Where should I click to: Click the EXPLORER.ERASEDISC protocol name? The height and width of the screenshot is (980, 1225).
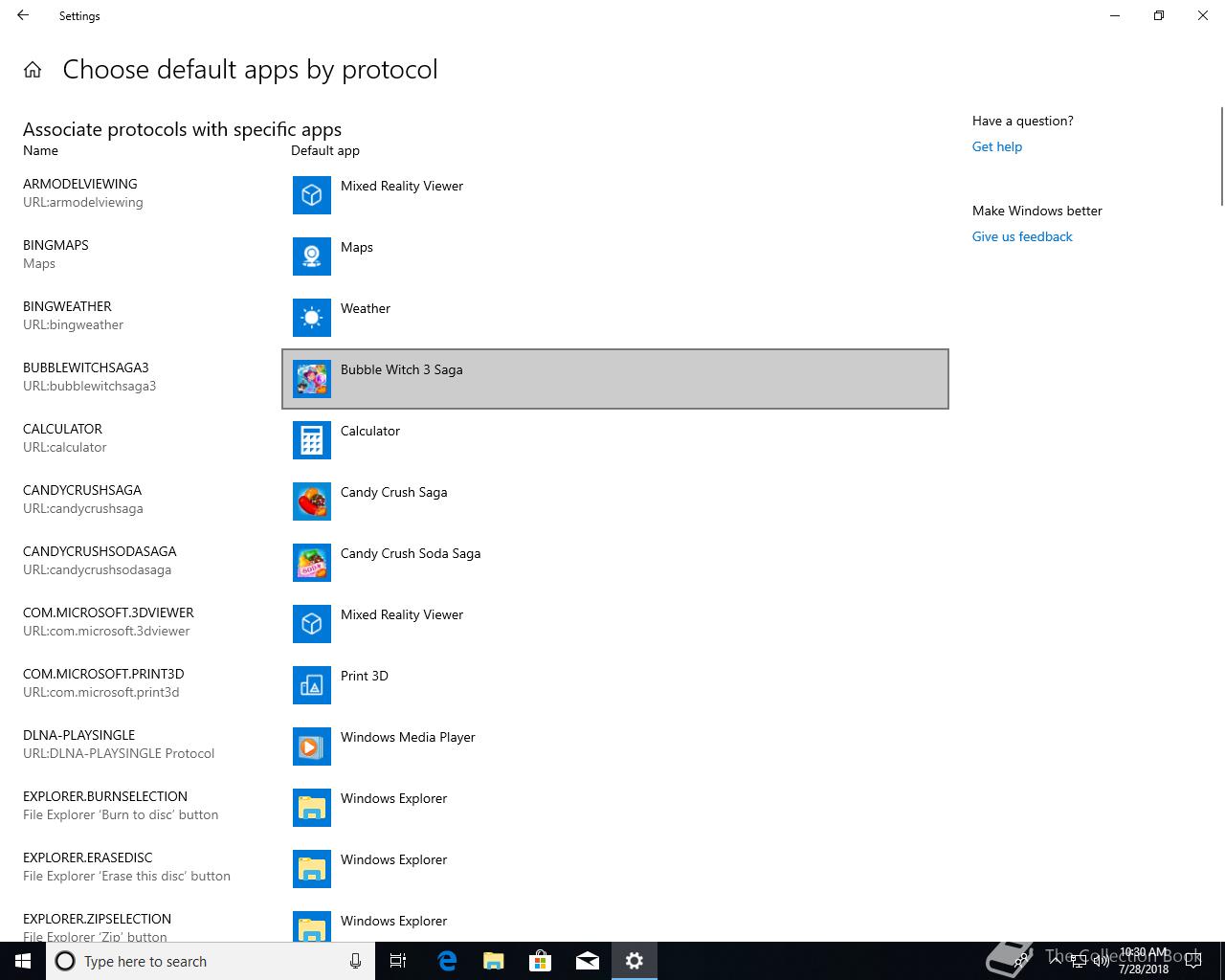tap(88, 857)
